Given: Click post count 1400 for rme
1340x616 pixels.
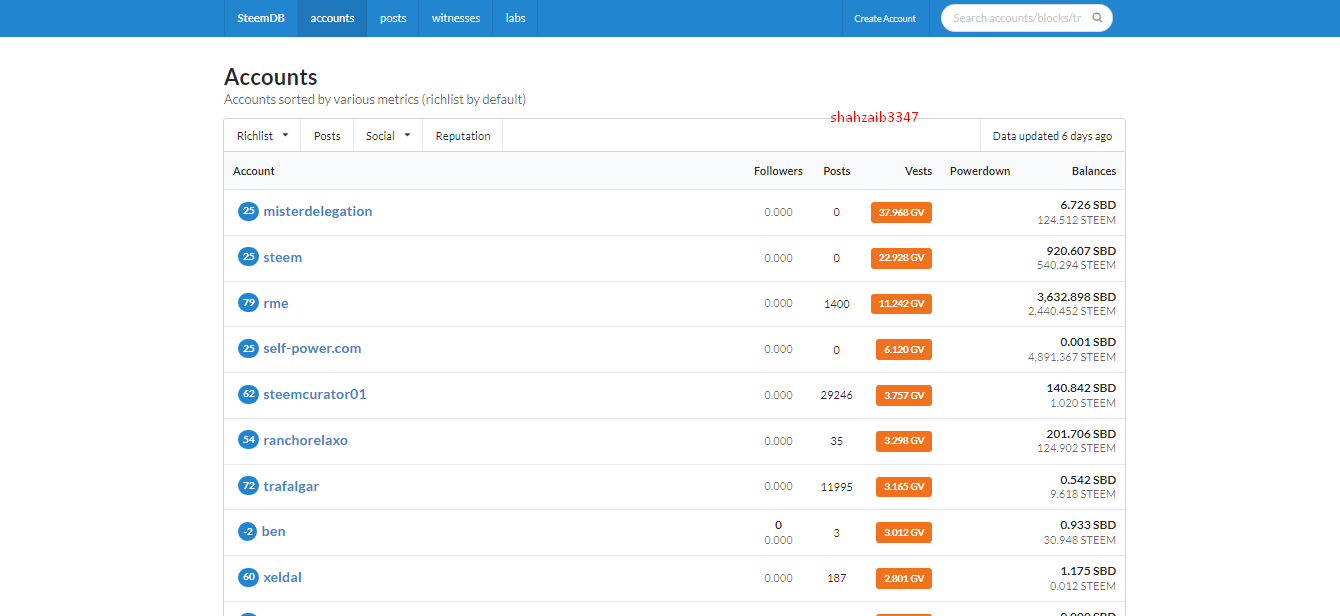Looking at the screenshot, I should 837,303.
